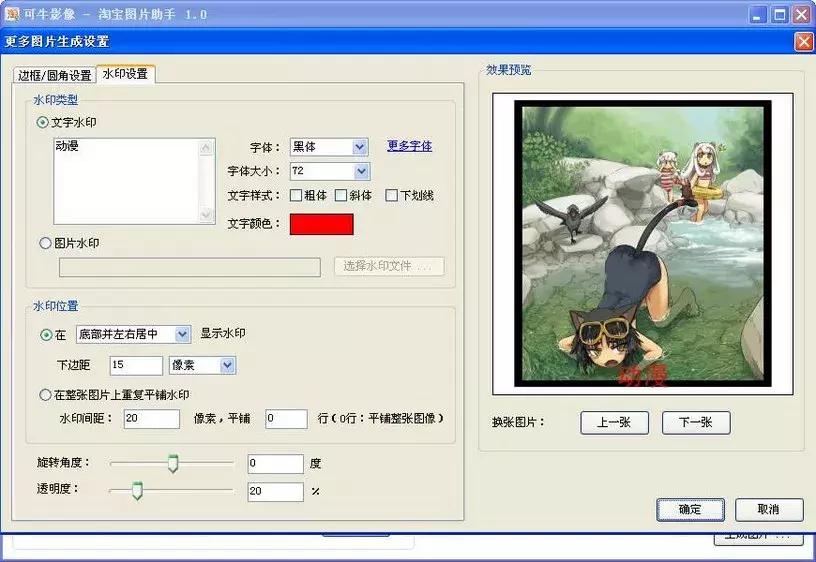Open the 像素 unit dropdown
This screenshot has width=816, height=562.
[227, 365]
